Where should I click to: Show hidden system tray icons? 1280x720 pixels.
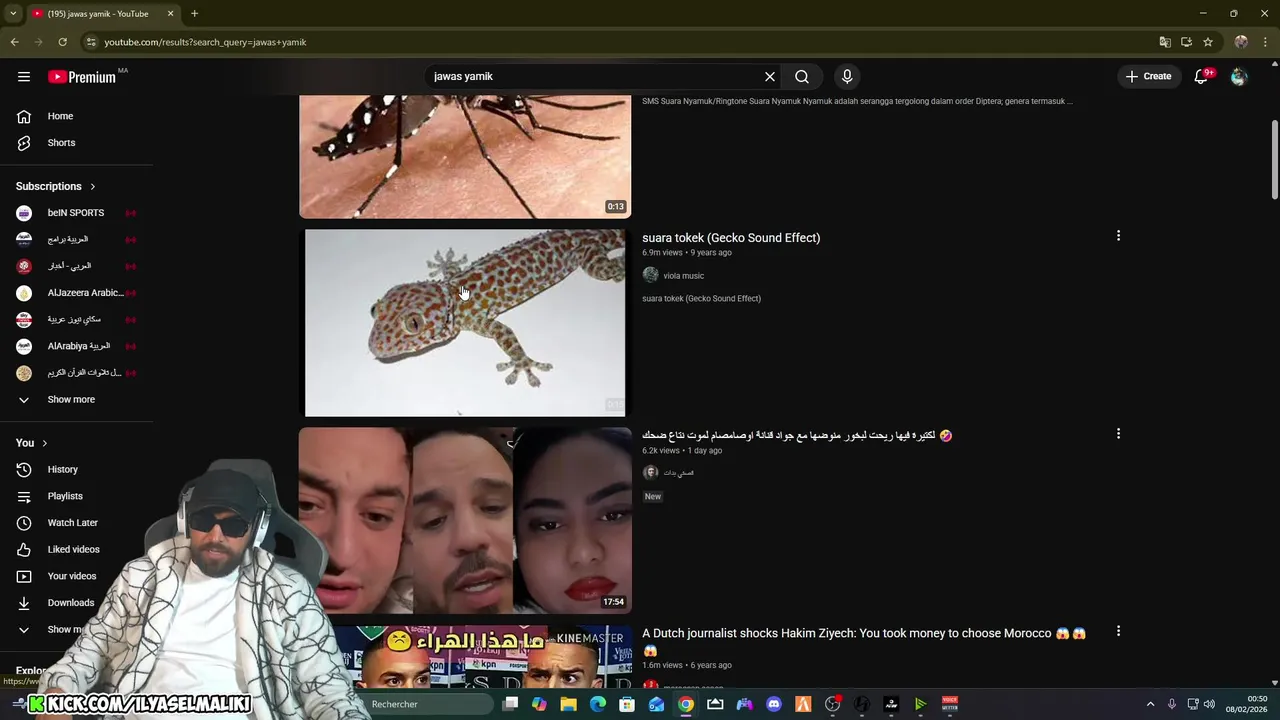pyautogui.click(x=1150, y=704)
